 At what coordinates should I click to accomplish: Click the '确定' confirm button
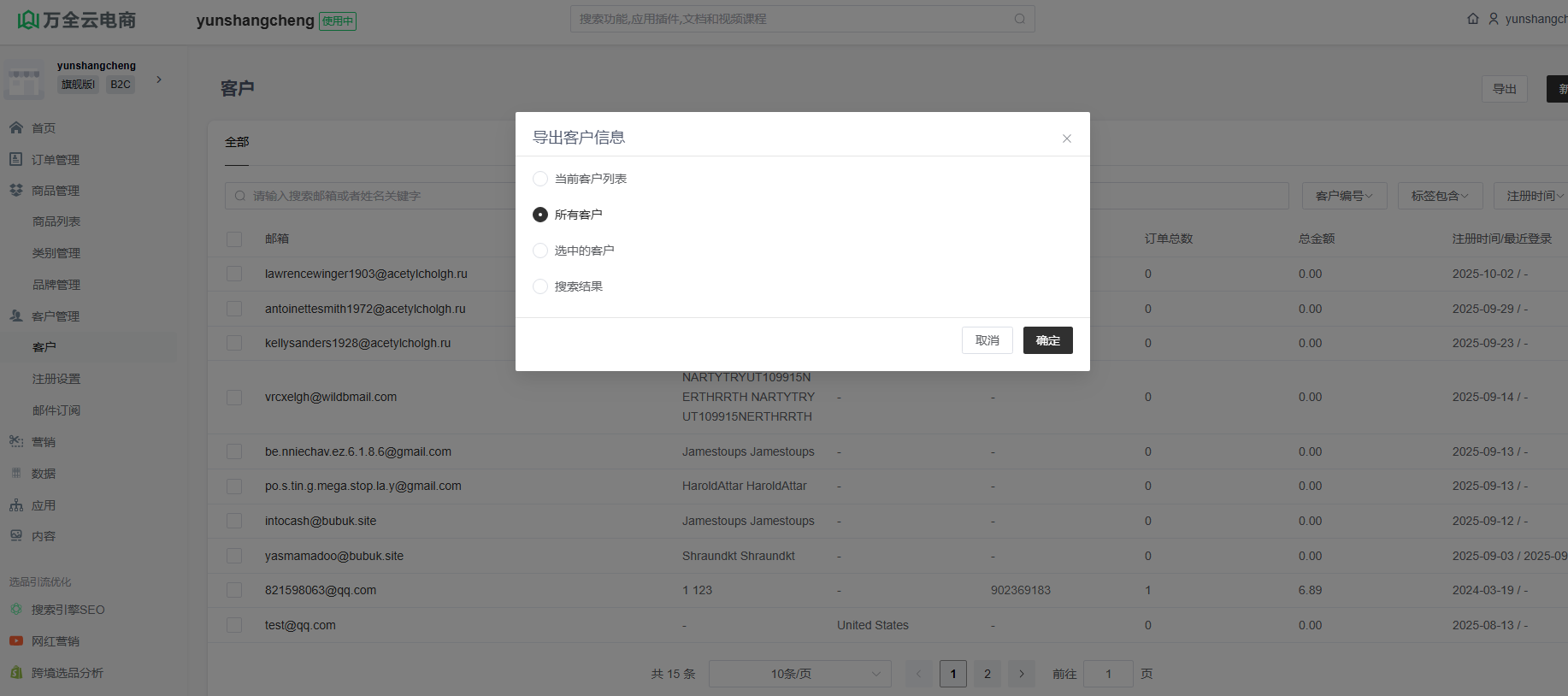pos(1047,340)
